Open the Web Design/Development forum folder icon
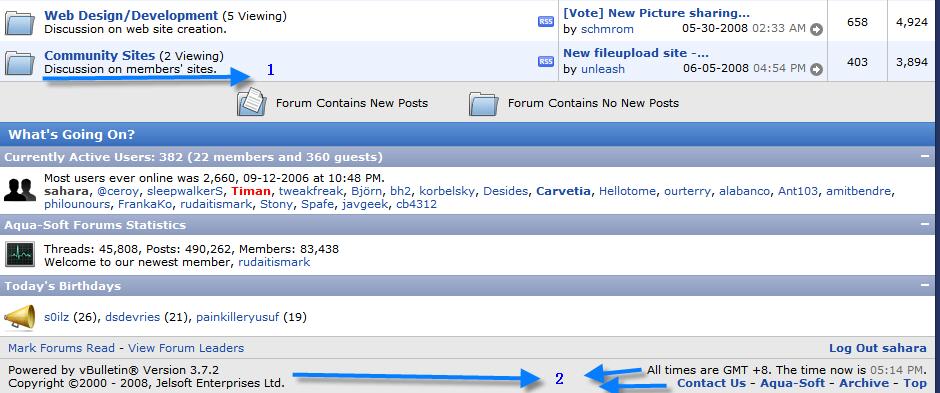This screenshot has width=940, height=393. [20, 23]
